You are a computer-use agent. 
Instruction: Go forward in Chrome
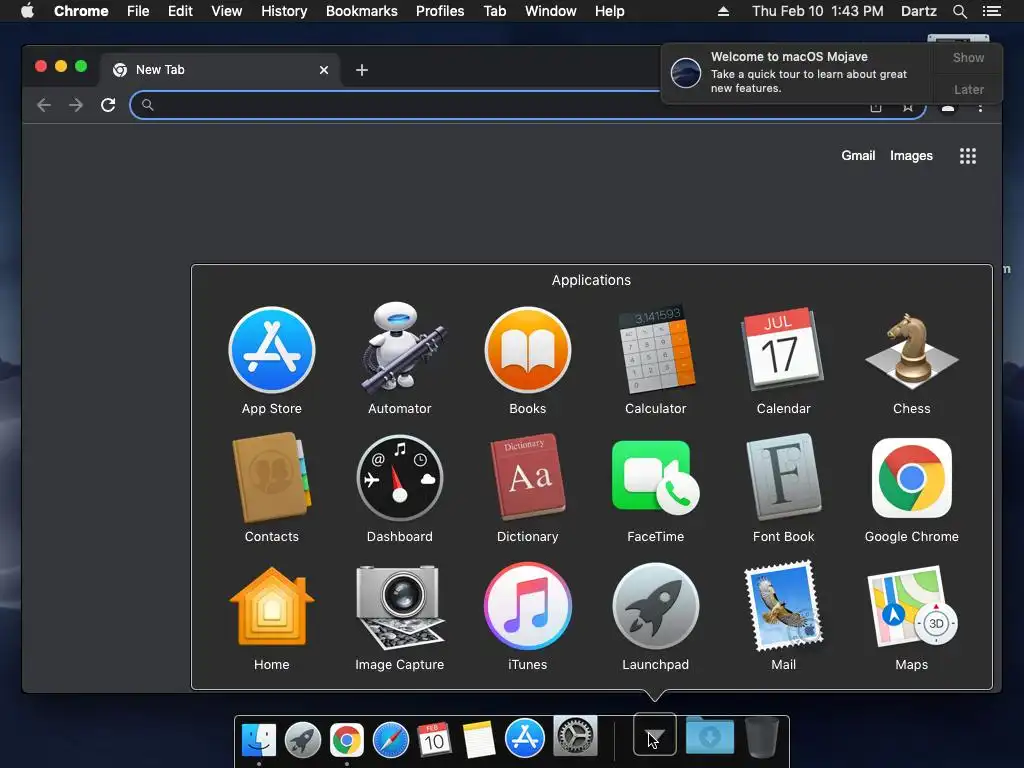[76, 105]
